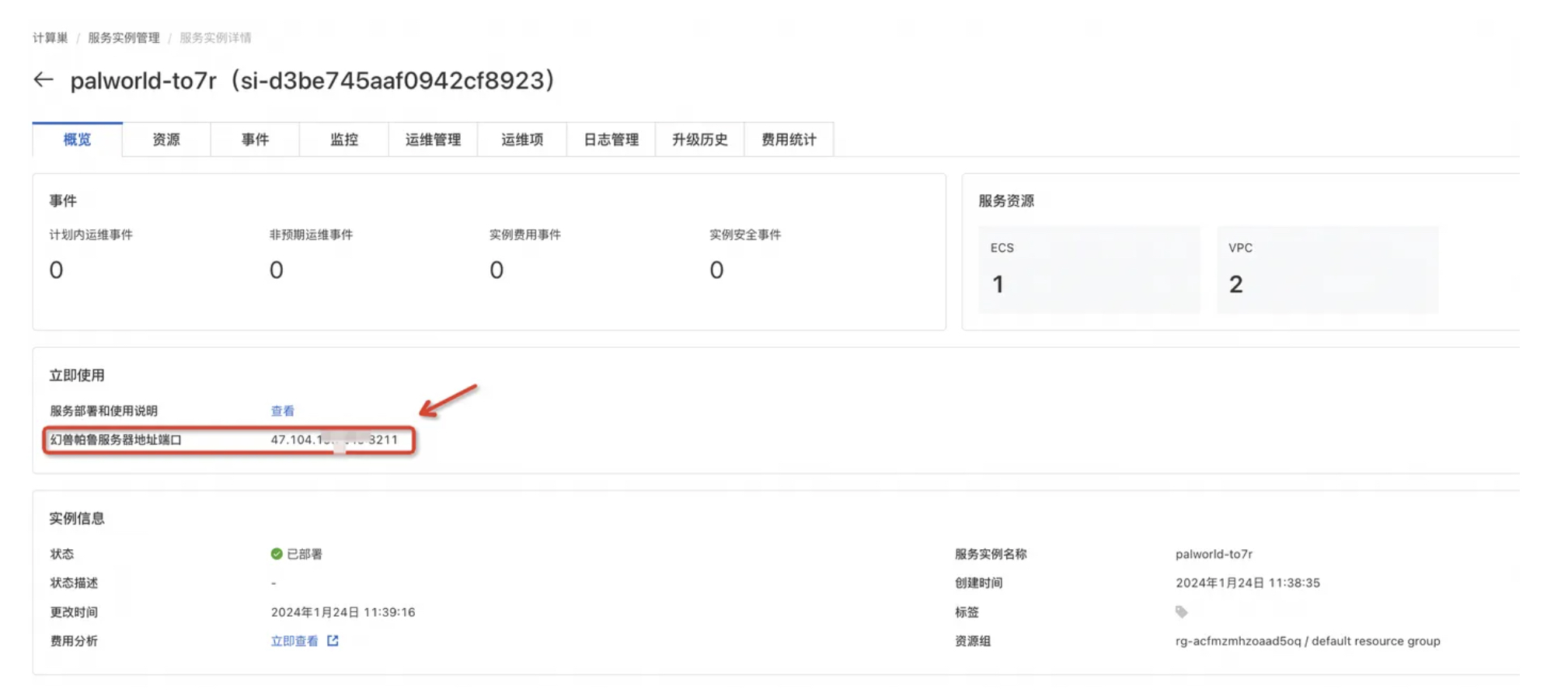1568x699 pixels.
Task: Open 服务实例管理 from the breadcrumb
Action: 124,37
